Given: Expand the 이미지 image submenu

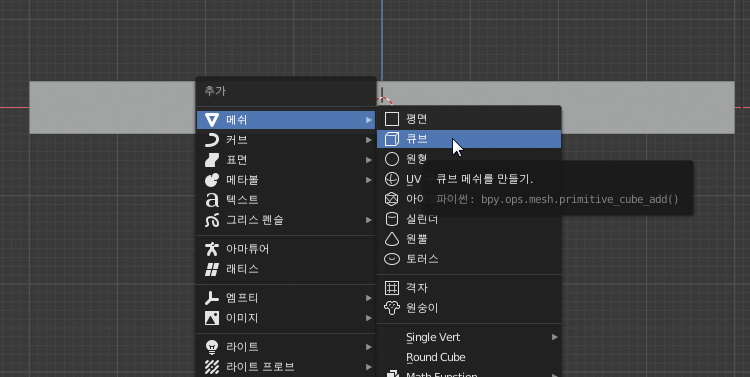Looking at the screenshot, I should click(286, 318).
